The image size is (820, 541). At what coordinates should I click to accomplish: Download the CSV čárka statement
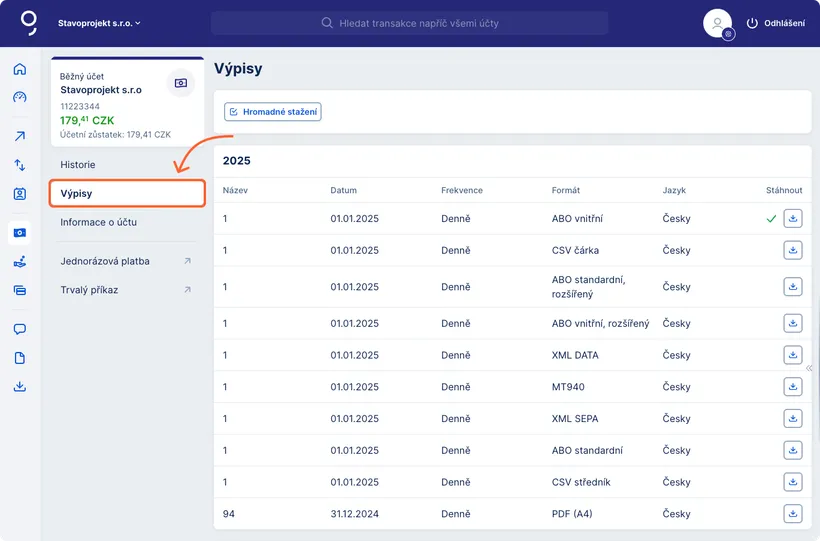pyautogui.click(x=792, y=250)
